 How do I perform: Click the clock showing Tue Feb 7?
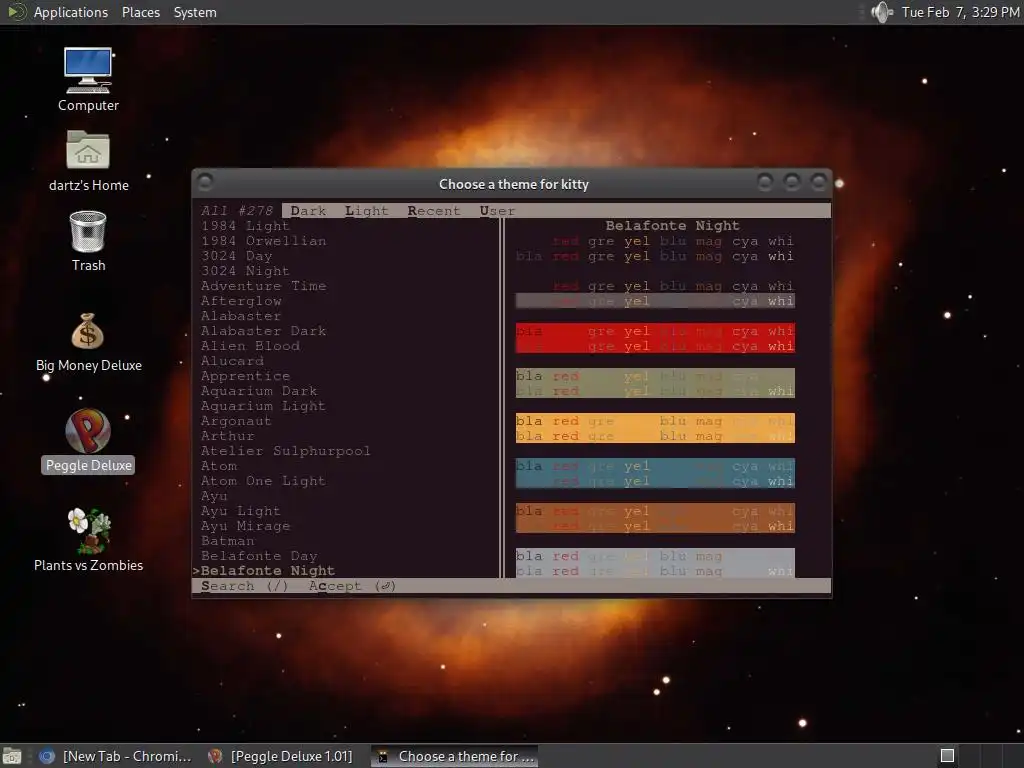click(x=960, y=12)
